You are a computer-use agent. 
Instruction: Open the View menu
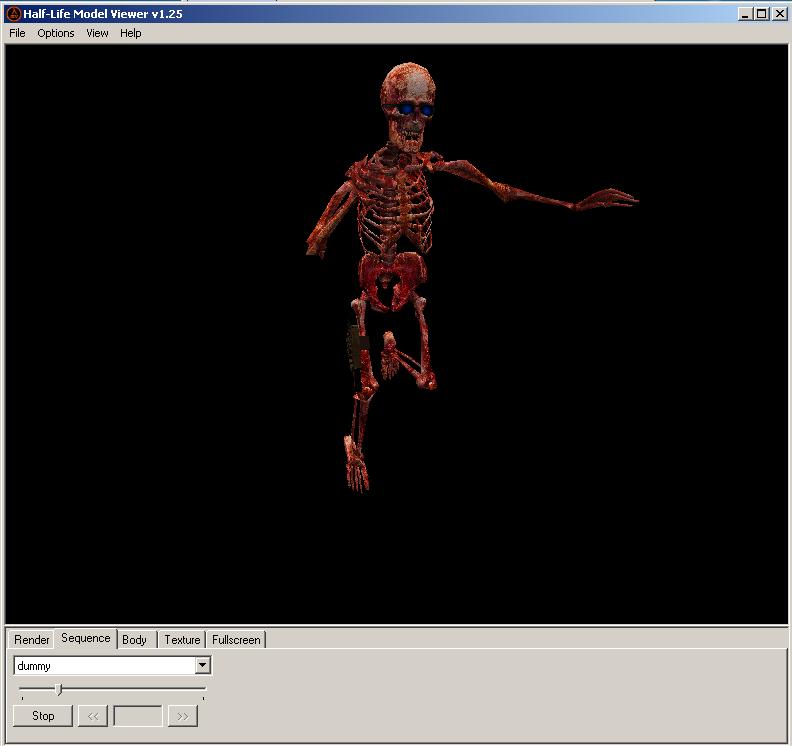97,33
